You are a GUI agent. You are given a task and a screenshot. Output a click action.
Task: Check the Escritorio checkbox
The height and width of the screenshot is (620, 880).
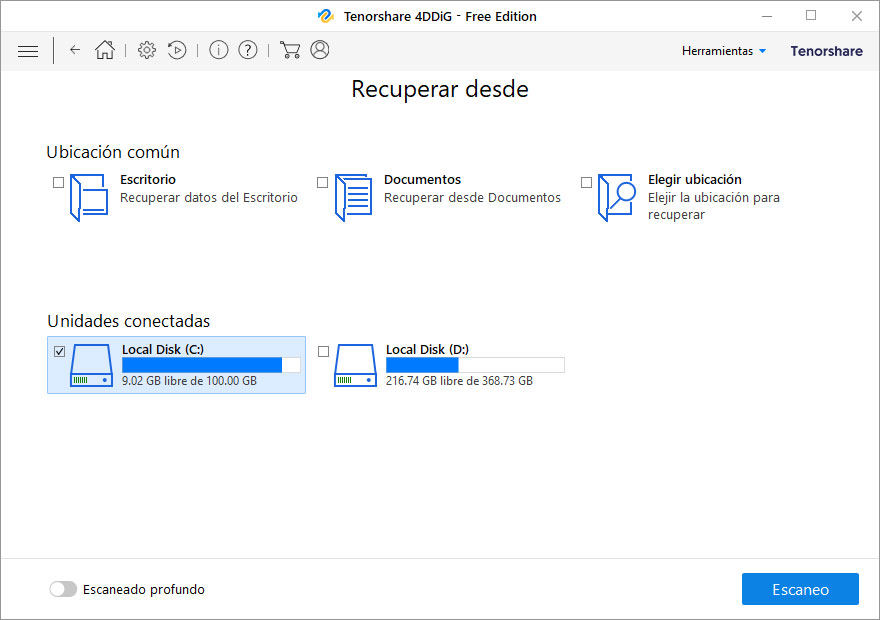(x=58, y=182)
